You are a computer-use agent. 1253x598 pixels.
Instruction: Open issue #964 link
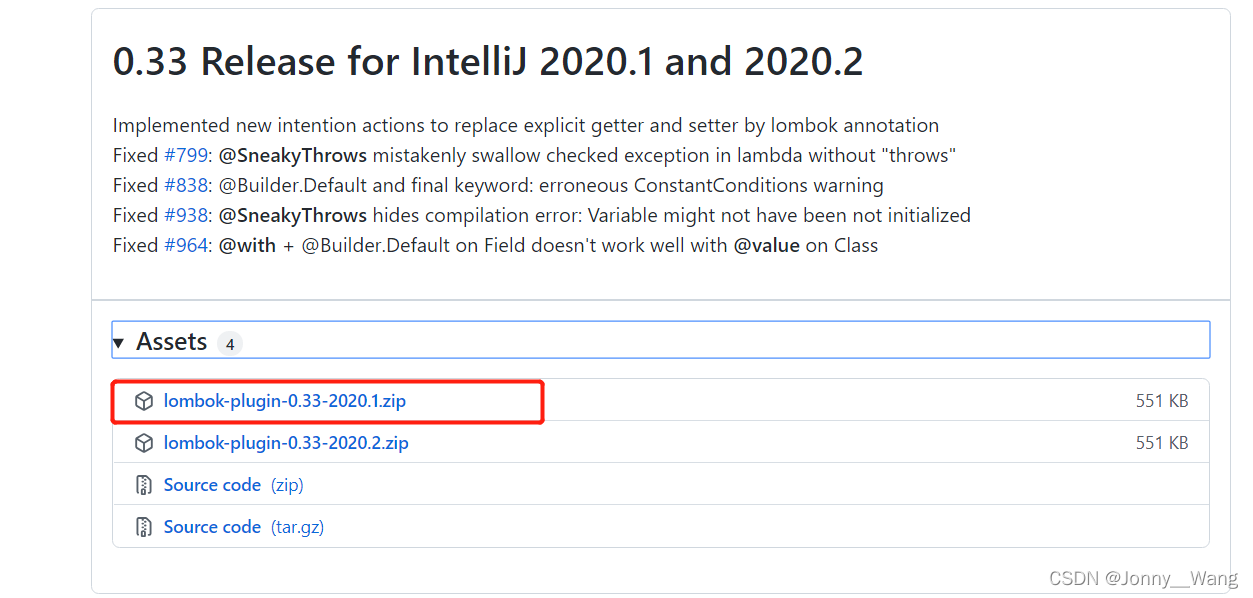coord(186,245)
